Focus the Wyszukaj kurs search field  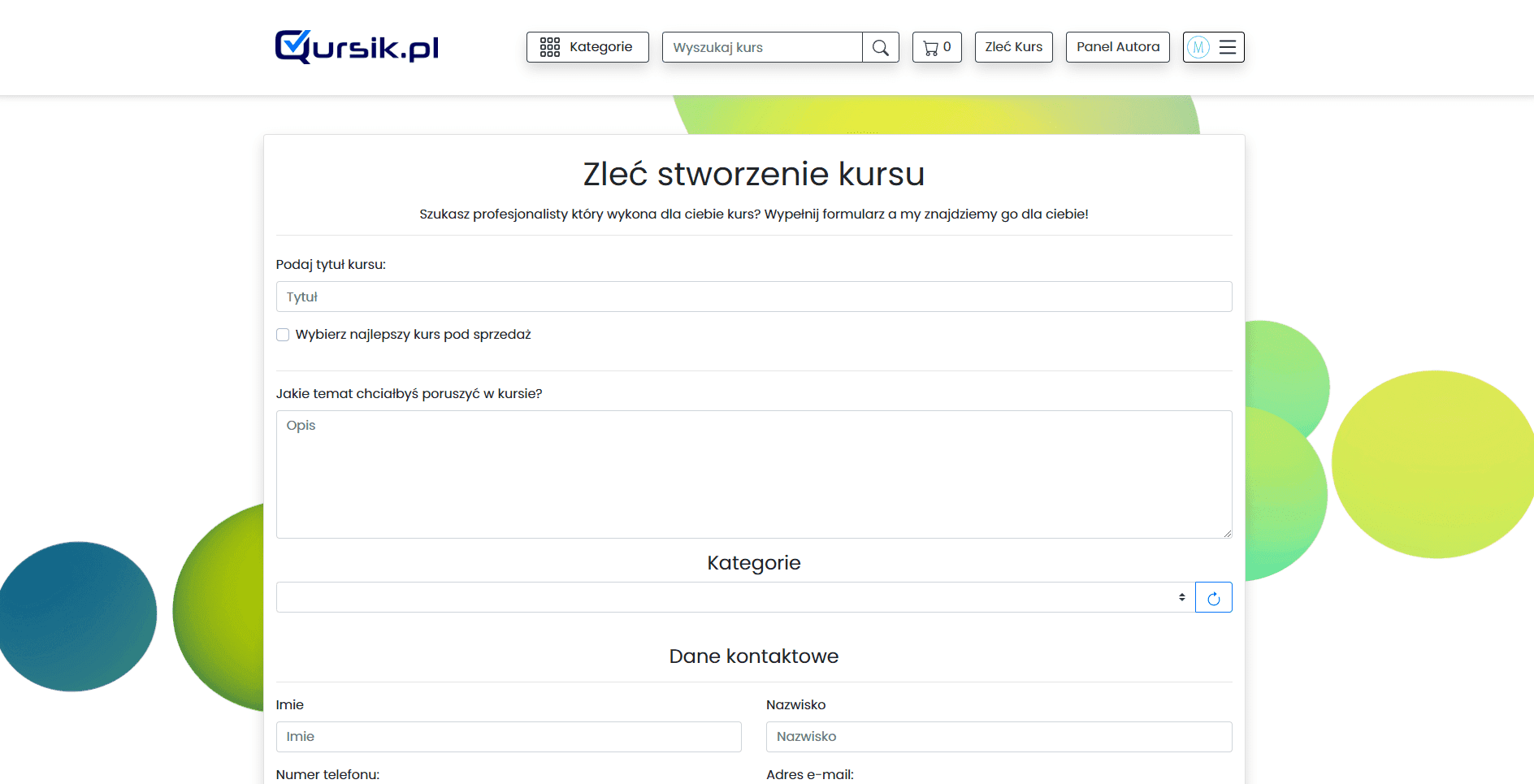click(761, 48)
